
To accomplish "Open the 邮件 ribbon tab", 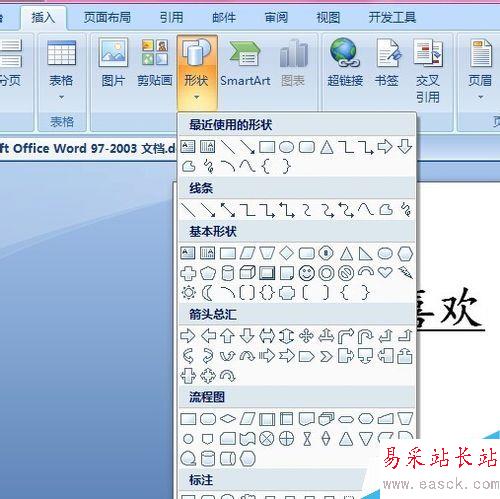I will 224,18.
